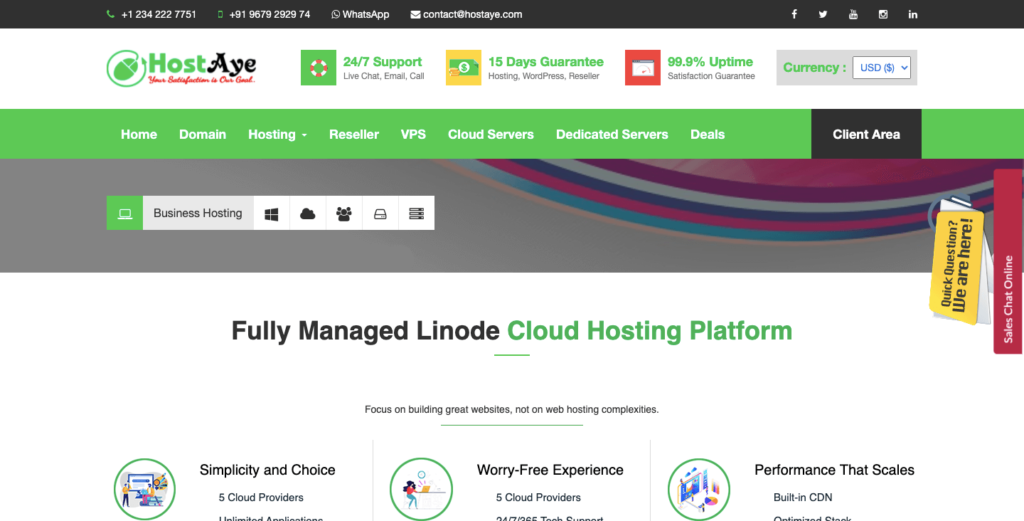Open the Twitter social icon
Image resolution: width=1024 pixels, height=521 pixels.
823,14
